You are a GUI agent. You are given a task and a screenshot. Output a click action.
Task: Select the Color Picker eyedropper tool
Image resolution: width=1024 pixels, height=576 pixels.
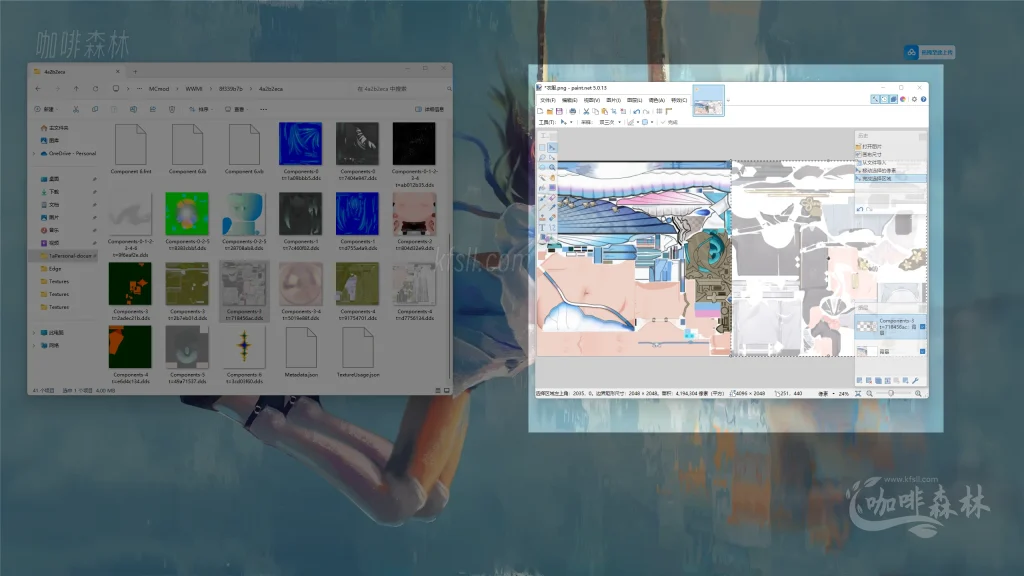point(552,208)
